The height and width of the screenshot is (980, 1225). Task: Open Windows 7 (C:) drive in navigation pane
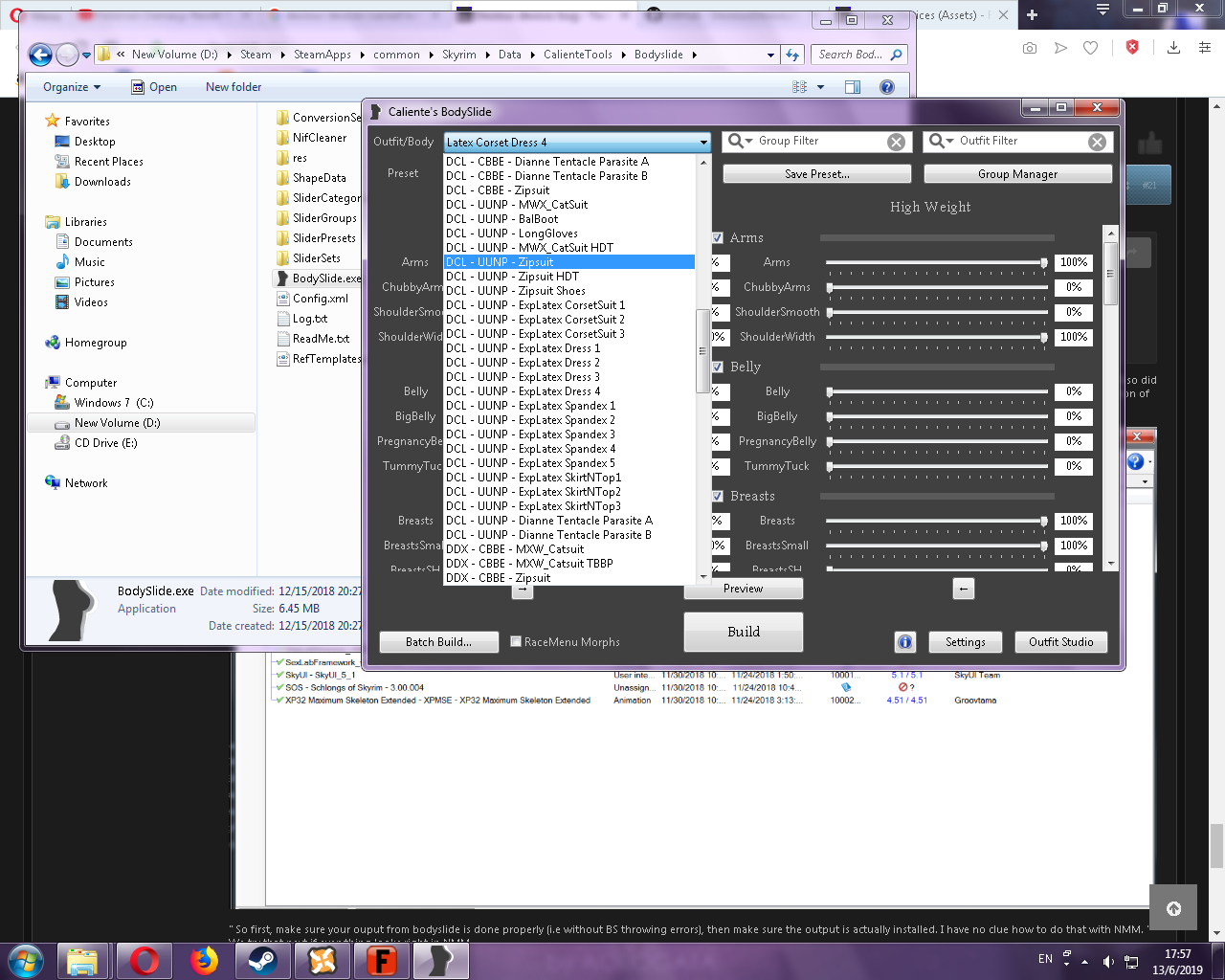(x=114, y=403)
